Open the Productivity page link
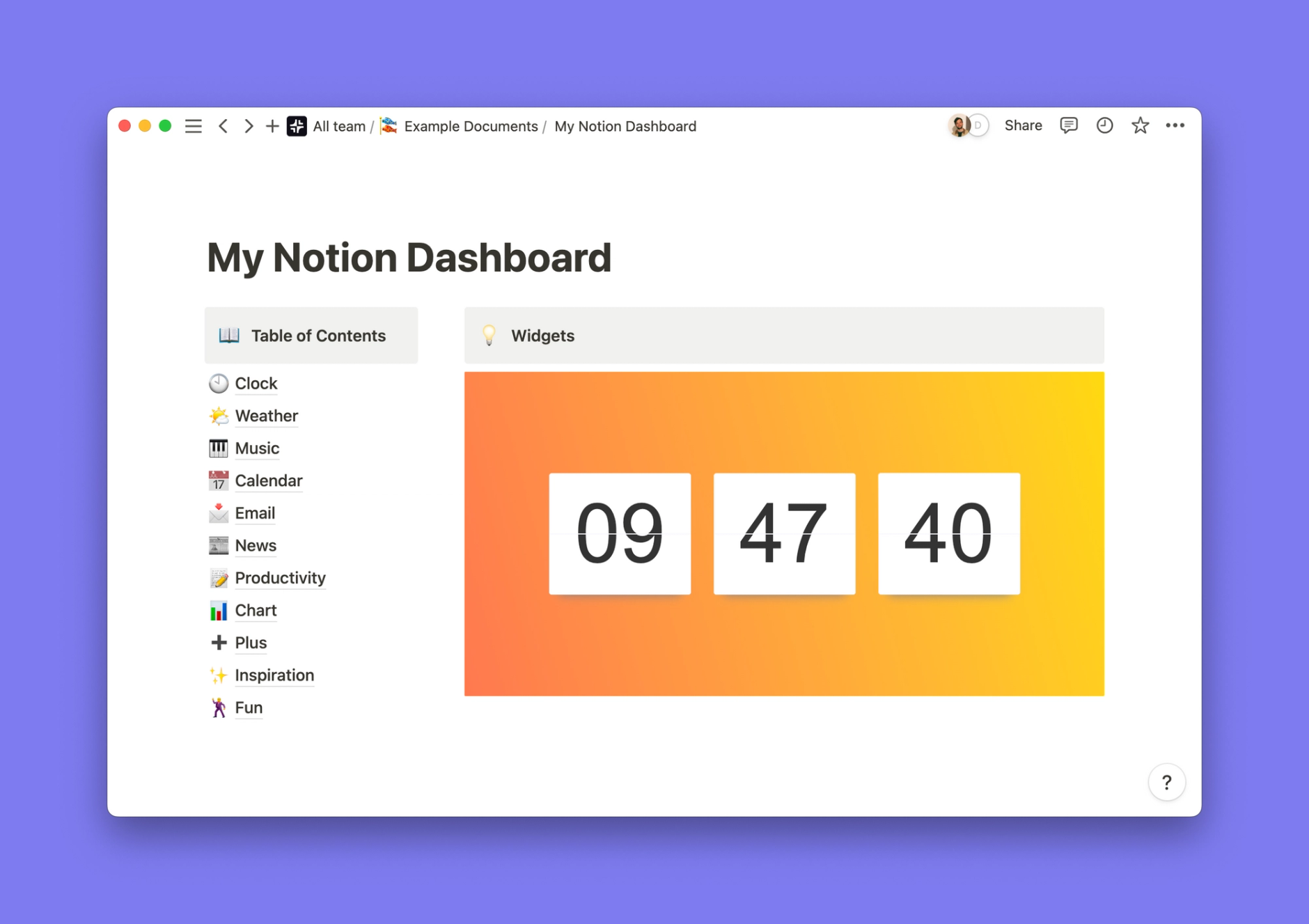Image resolution: width=1309 pixels, height=924 pixels. [281, 578]
